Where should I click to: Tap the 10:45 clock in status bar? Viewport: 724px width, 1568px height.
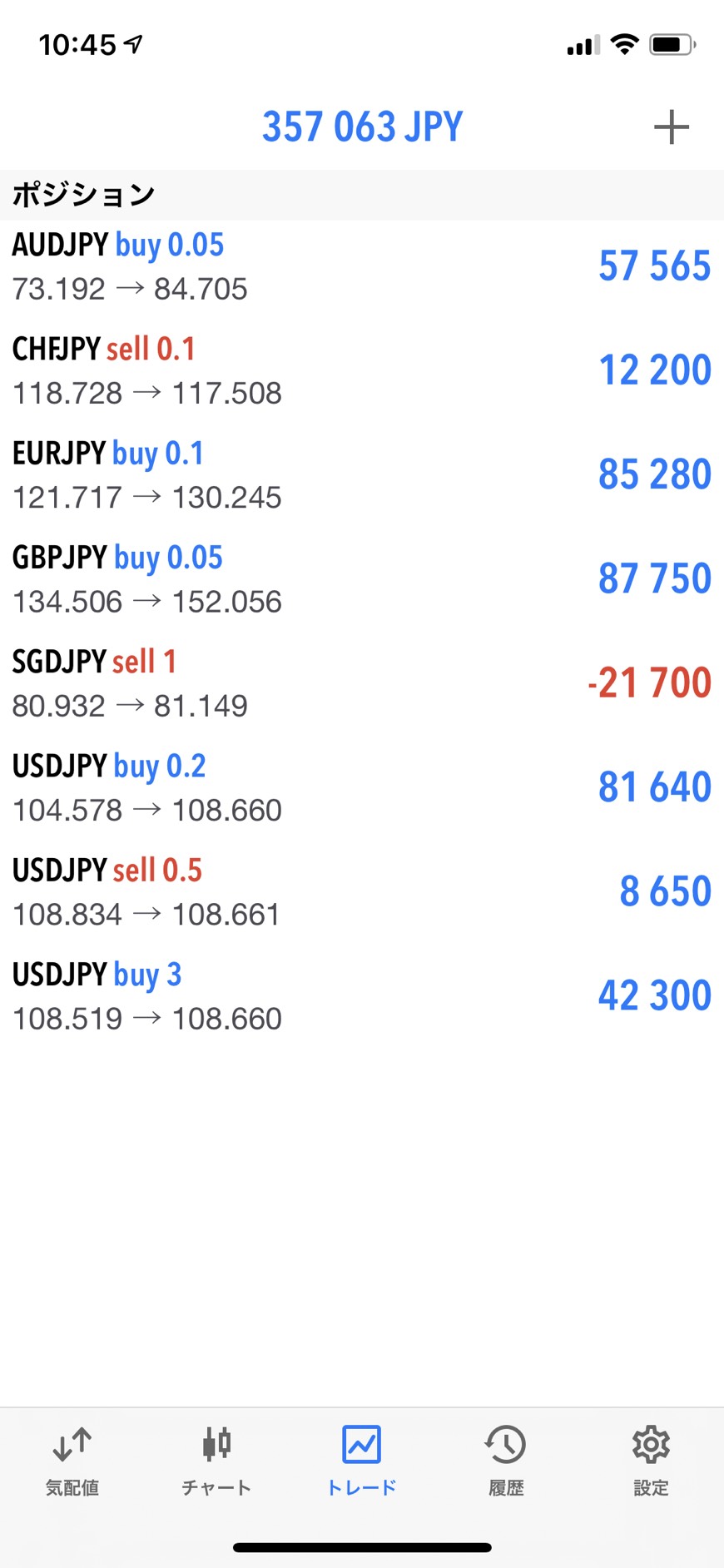(77, 45)
